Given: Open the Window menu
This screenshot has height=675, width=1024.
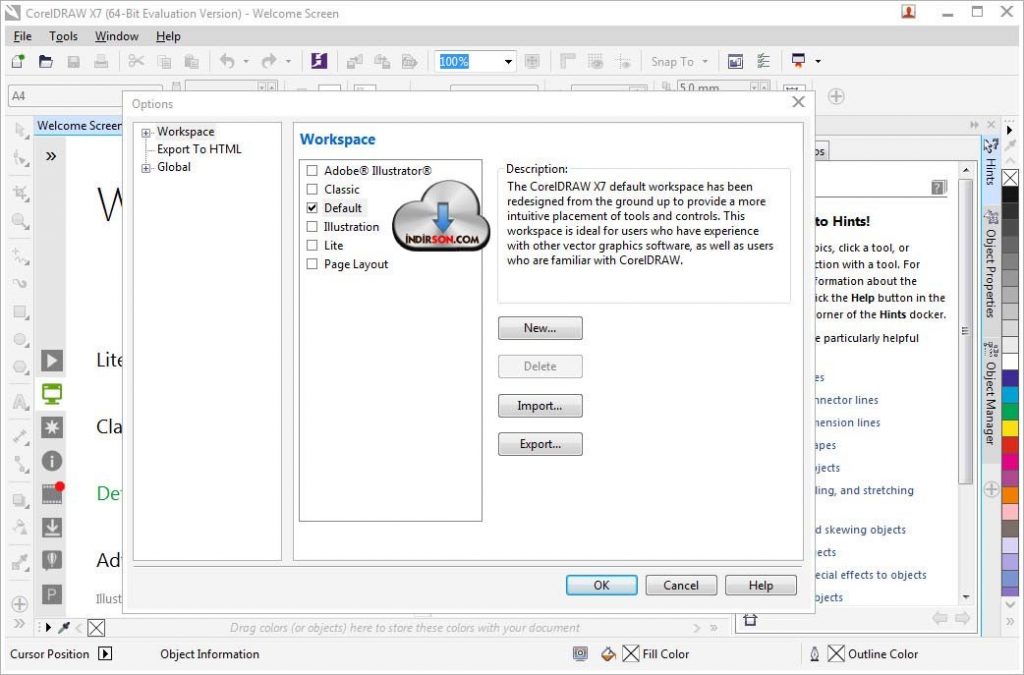Looking at the screenshot, I should [116, 37].
